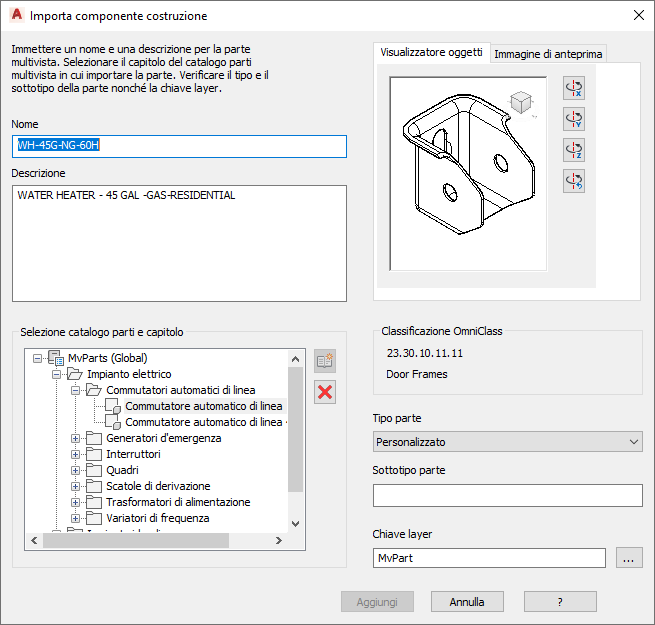Viewport: 655px width, 625px height.
Task: Open the Tipo parte dropdown
Action: tap(508, 441)
